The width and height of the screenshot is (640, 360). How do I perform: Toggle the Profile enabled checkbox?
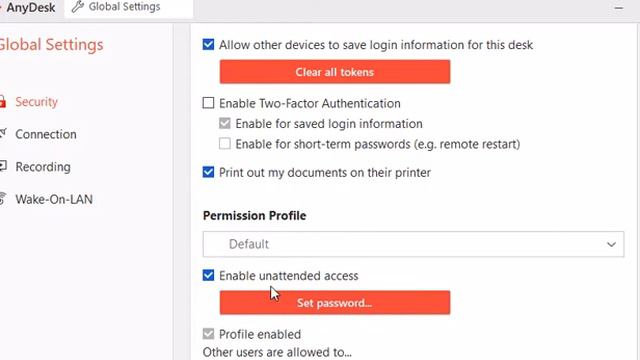pyautogui.click(x=208, y=334)
